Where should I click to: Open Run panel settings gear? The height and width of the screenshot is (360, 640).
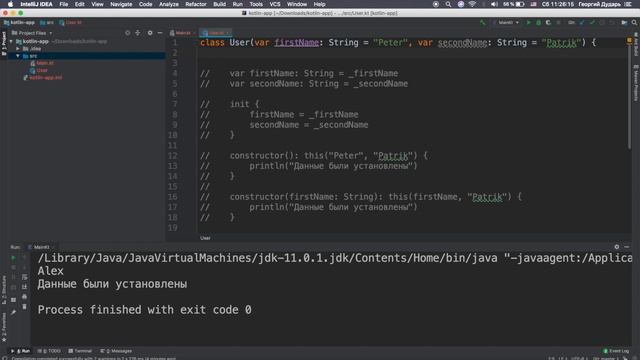617,247
